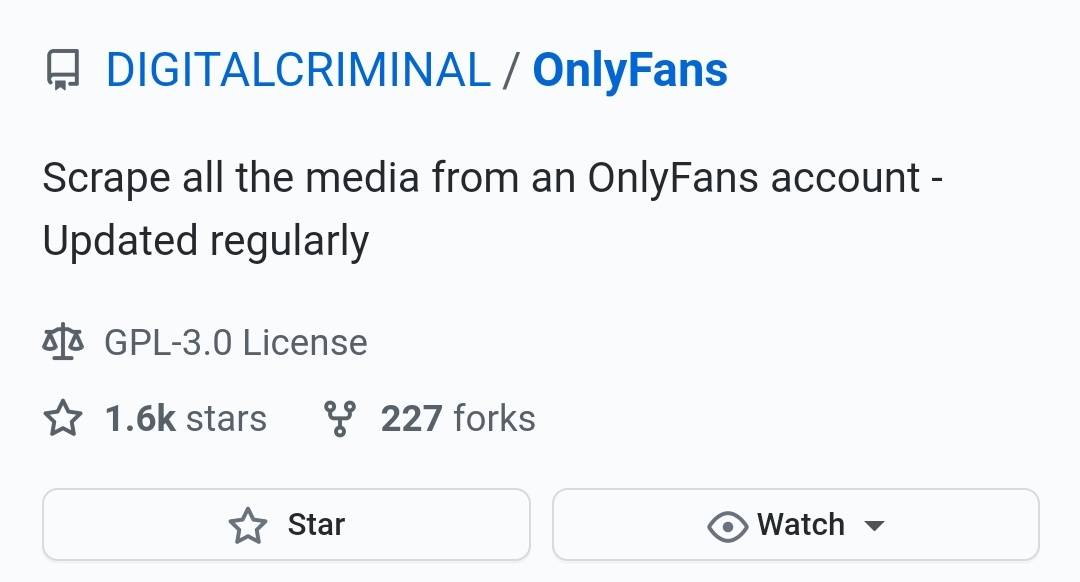Open the OnlyFans repository link
The width and height of the screenshot is (1080, 582).
630,70
